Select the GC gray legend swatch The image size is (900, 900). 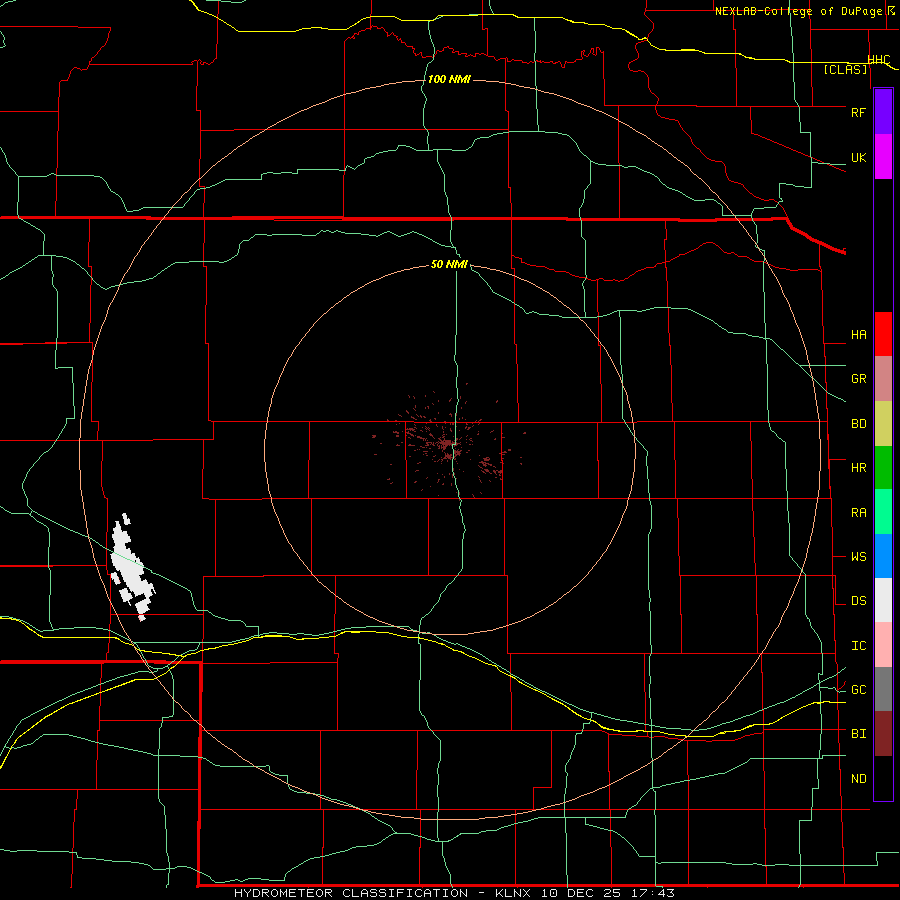pyautogui.click(x=883, y=689)
